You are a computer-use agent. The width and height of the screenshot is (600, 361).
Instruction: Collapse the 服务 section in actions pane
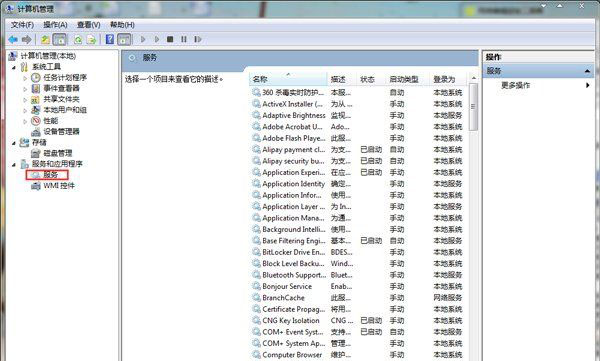pos(587,71)
